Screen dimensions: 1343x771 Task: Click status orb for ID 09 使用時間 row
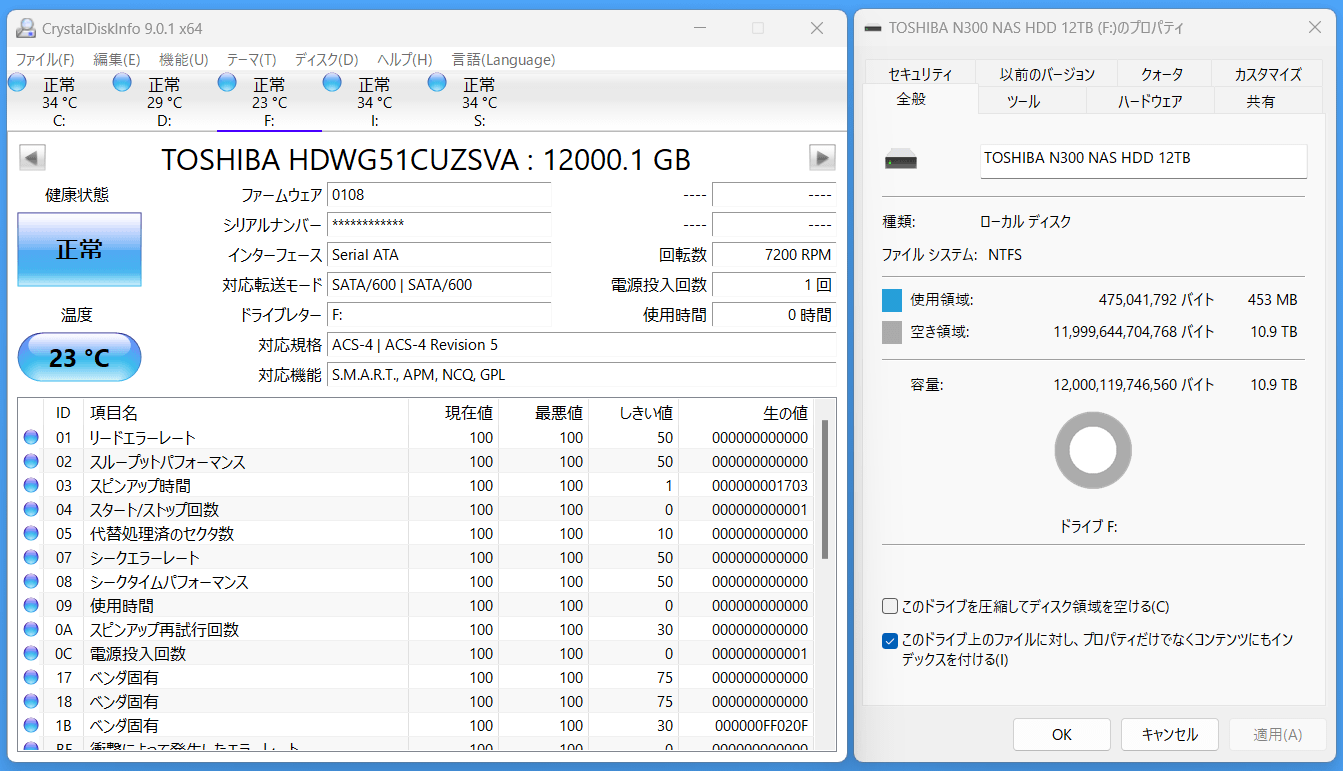click(x=31, y=606)
